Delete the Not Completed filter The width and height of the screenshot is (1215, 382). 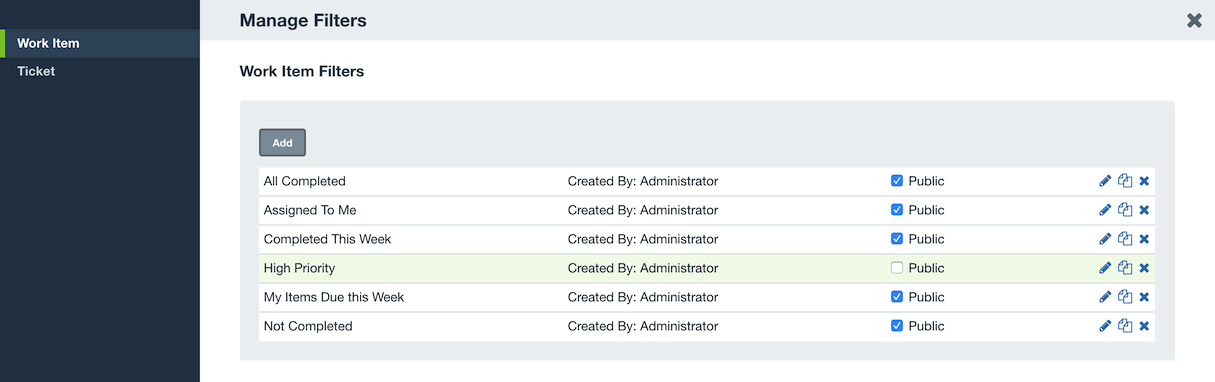(x=1144, y=326)
